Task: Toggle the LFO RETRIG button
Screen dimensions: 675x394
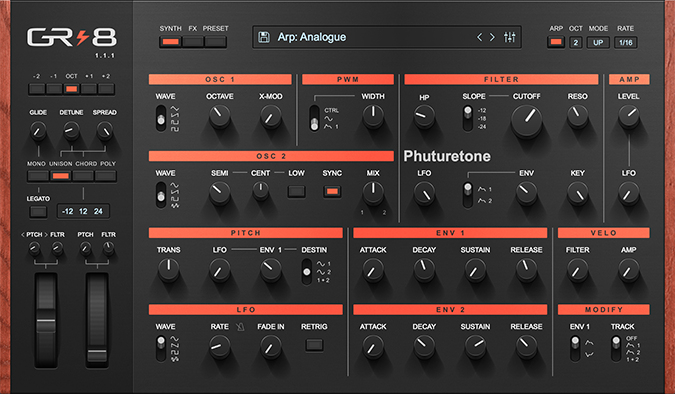Action: pos(314,345)
